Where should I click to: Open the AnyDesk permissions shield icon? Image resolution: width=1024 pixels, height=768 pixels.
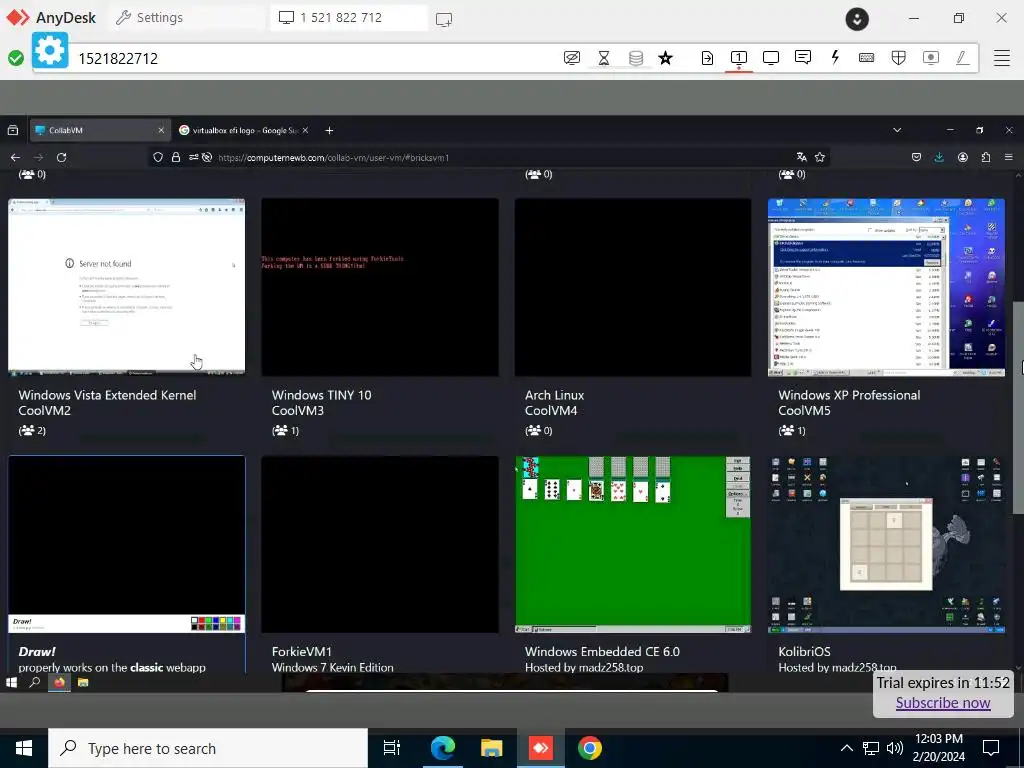pyautogui.click(x=899, y=58)
